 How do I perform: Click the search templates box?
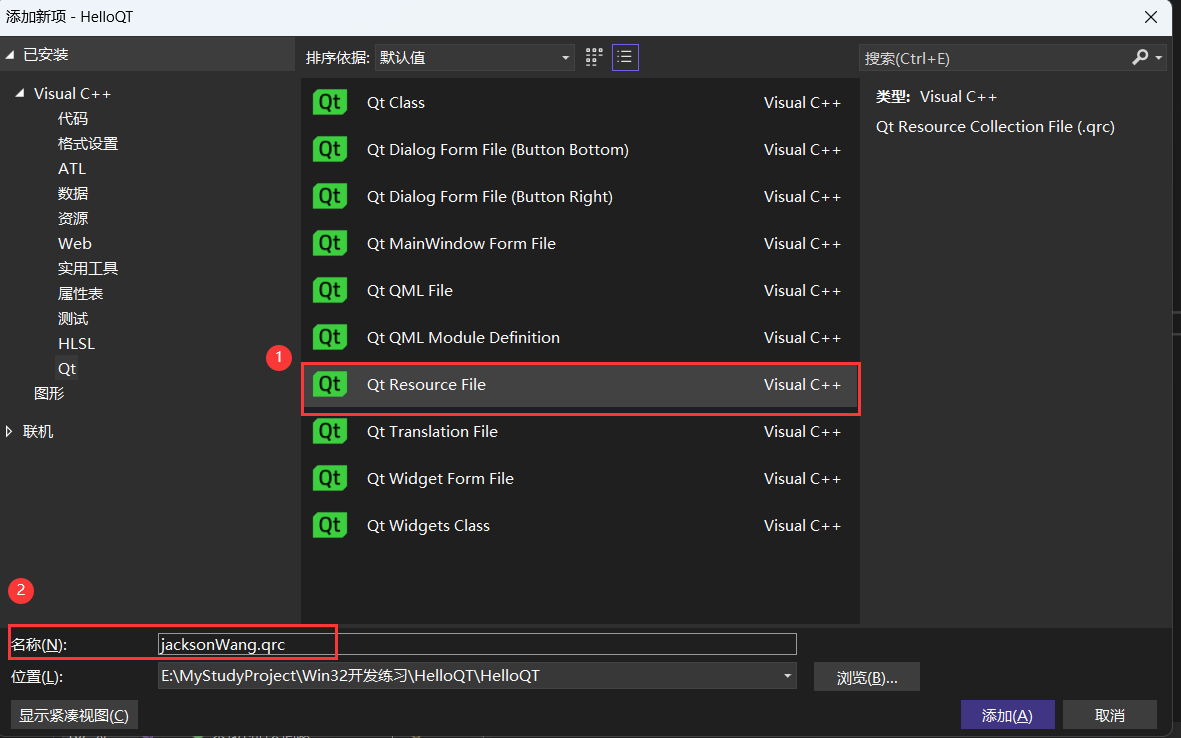click(x=994, y=58)
